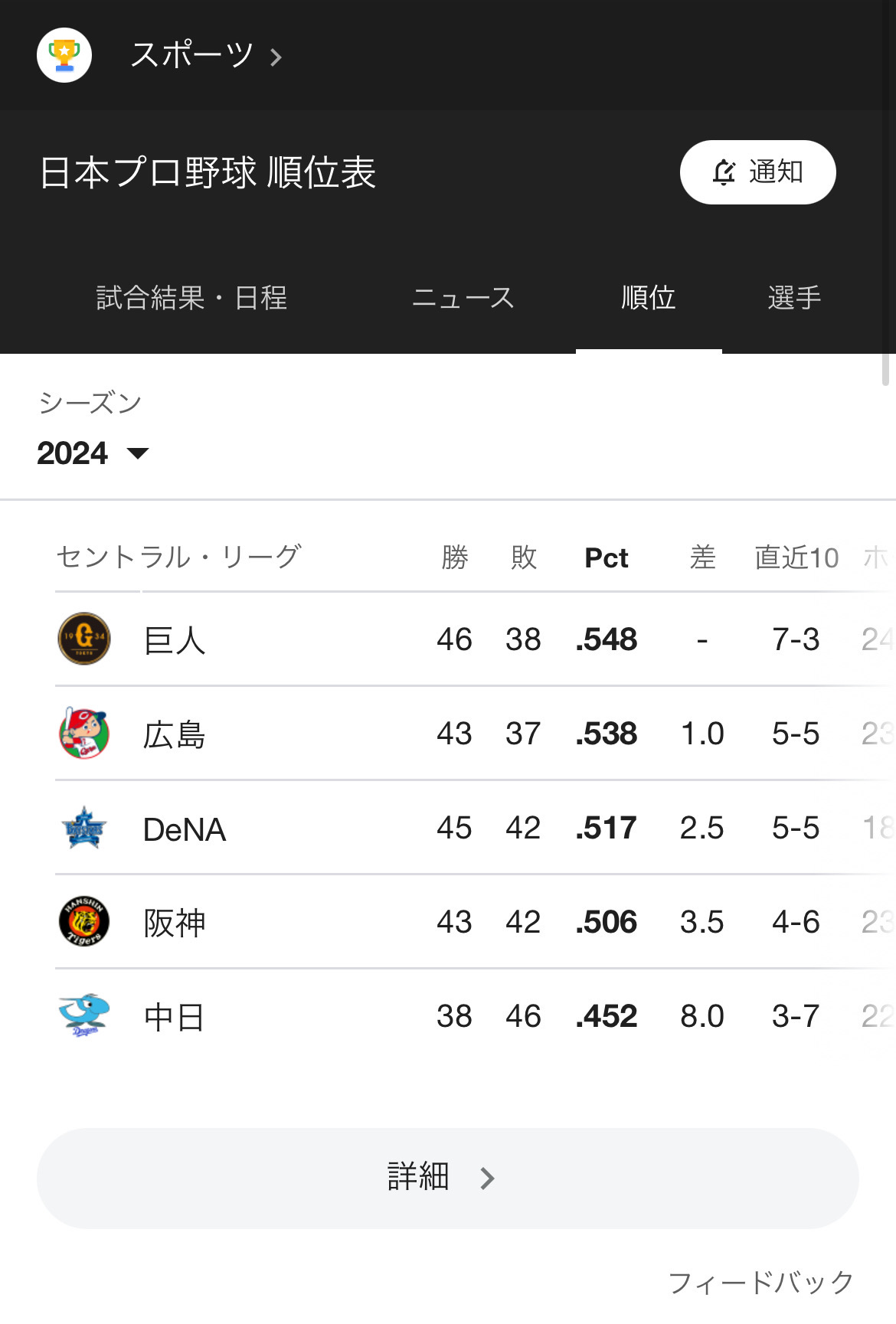
Task: Switch to the 試合結果・日程 tab
Action: coord(191,298)
